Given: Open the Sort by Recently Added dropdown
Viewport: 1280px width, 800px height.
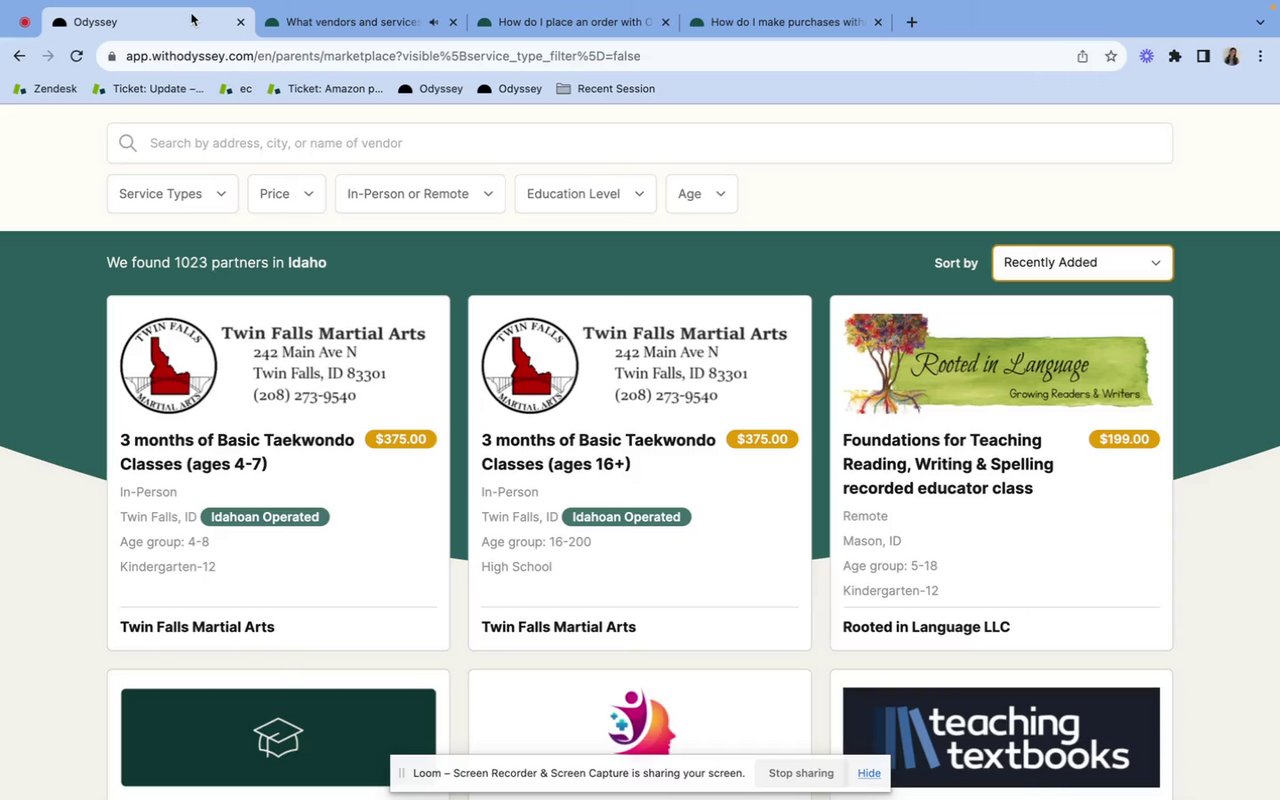Looking at the screenshot, I should pyautogui.click(x=1082, y=263).
